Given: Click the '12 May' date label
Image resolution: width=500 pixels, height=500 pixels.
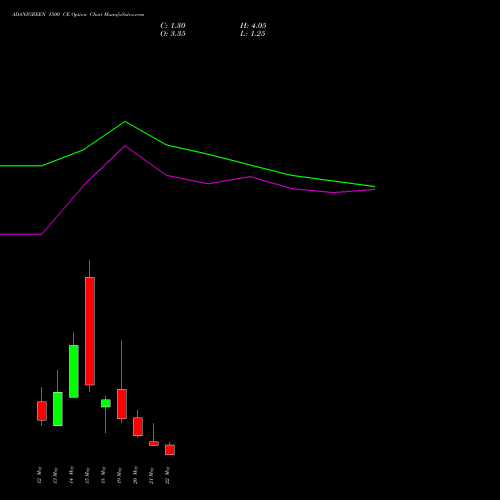Looking at the screenshot, I should click(x=39, y=475).
